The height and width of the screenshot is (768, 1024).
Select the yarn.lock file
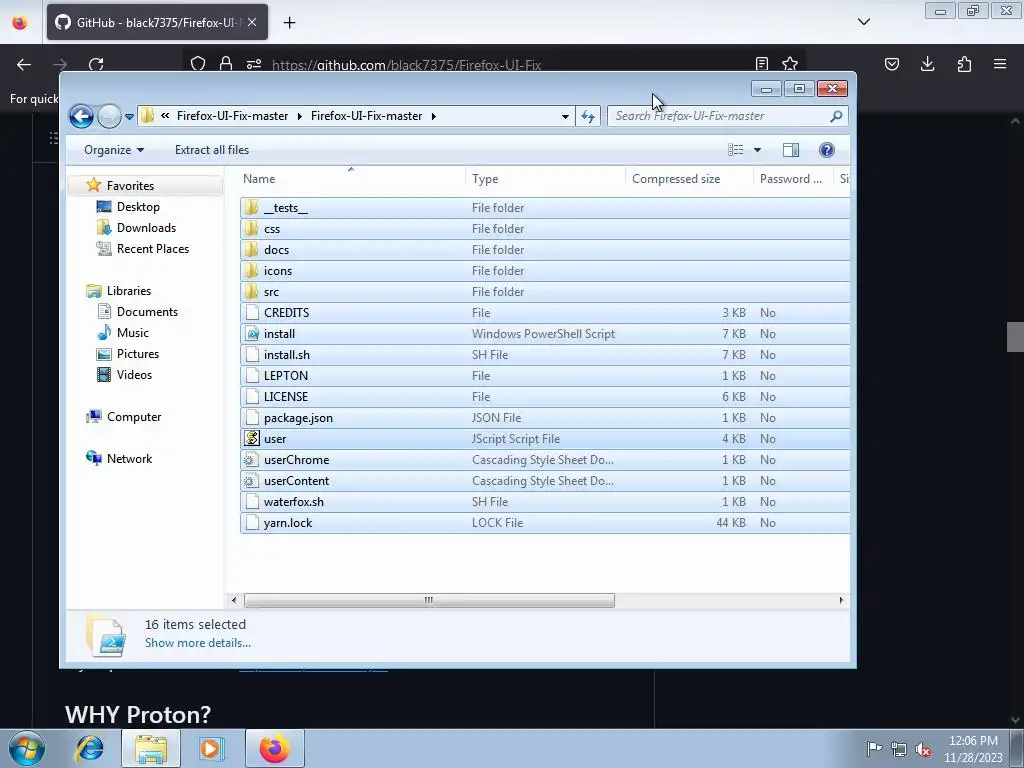click(x=545, y=522)
